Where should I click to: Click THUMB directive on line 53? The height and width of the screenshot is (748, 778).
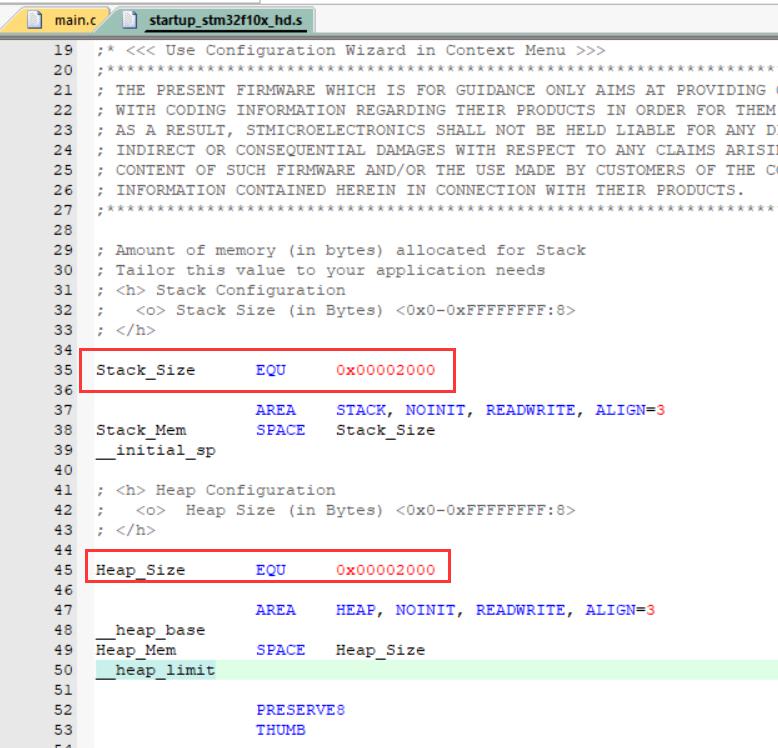coord(281,730)
